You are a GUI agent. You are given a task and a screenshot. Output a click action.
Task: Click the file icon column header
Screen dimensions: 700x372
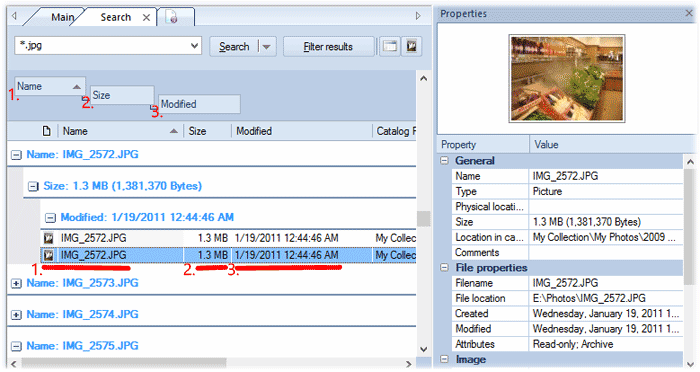(46, 131)
